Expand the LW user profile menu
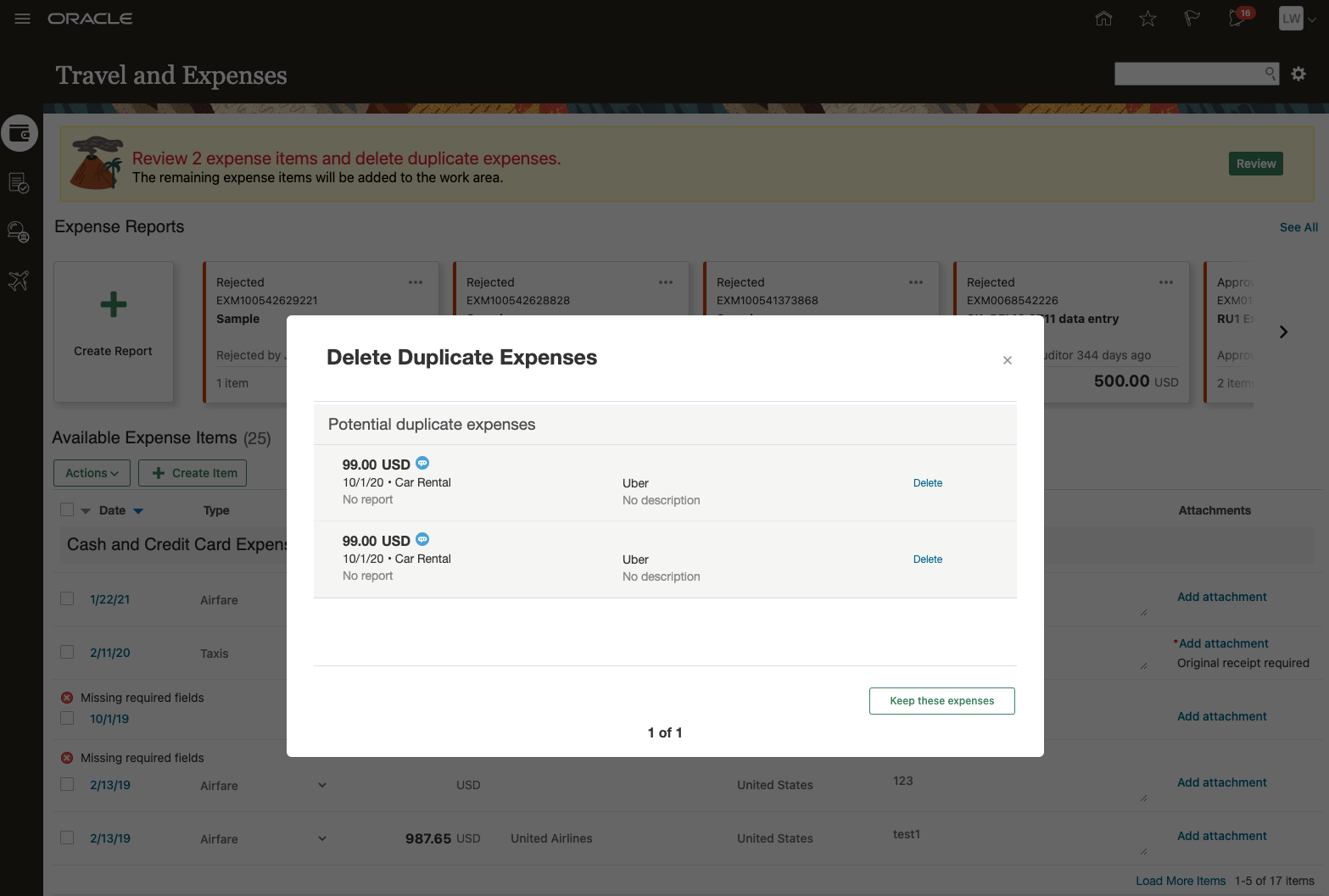The width and height of the screenshot is (1329, 896). 1298,19
